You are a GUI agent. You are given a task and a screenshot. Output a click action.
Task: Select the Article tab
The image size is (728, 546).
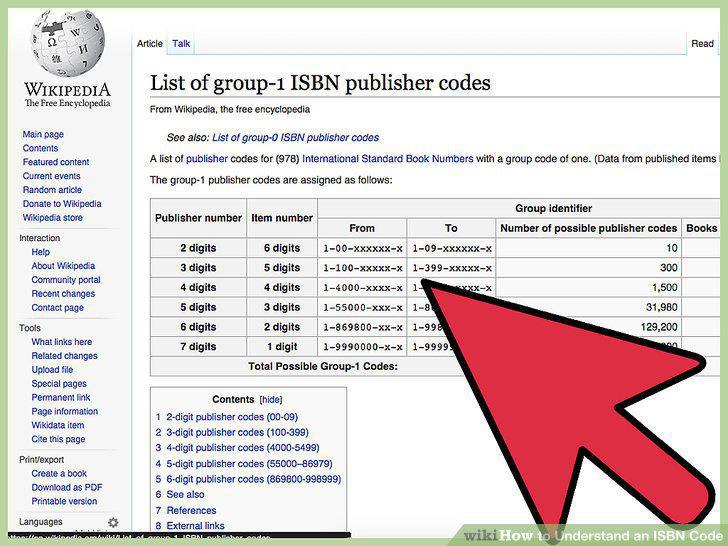coord(150,44)
